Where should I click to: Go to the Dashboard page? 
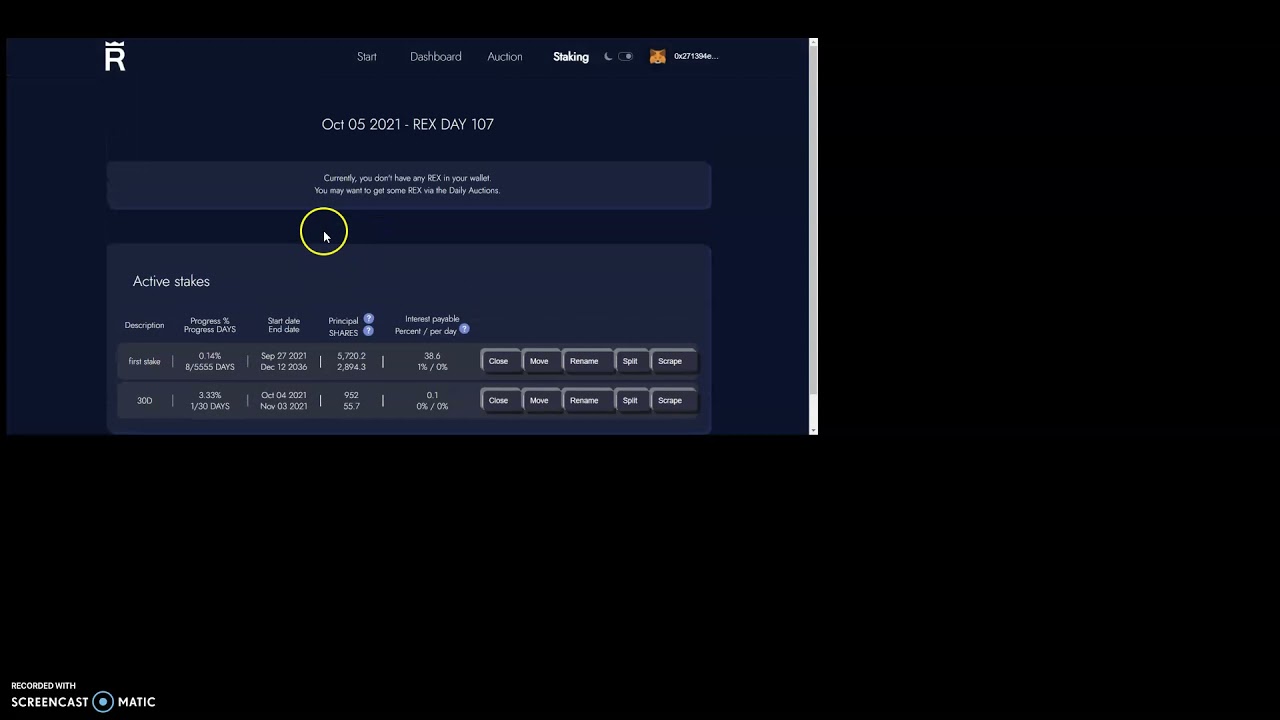[x=436, y=57]
